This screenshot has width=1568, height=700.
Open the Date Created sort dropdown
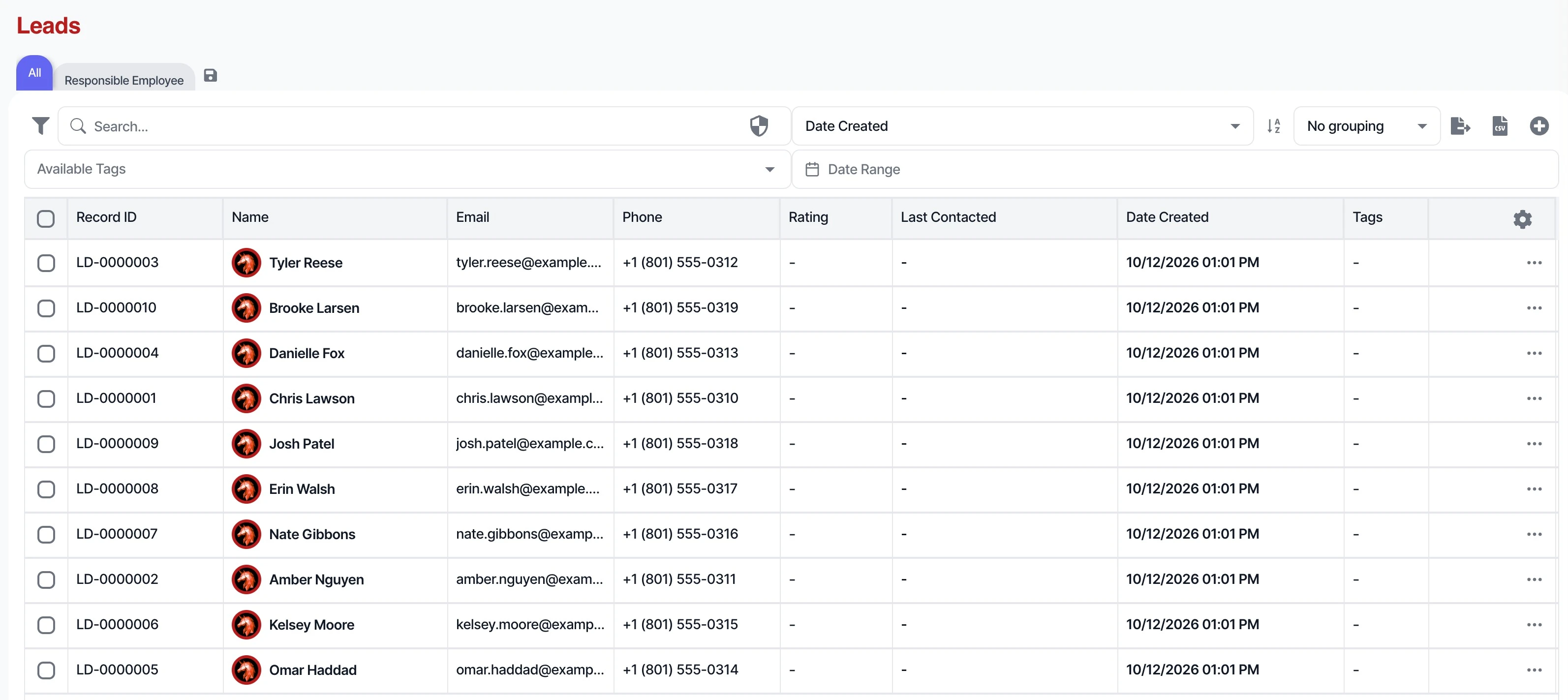coord(1022,126)
